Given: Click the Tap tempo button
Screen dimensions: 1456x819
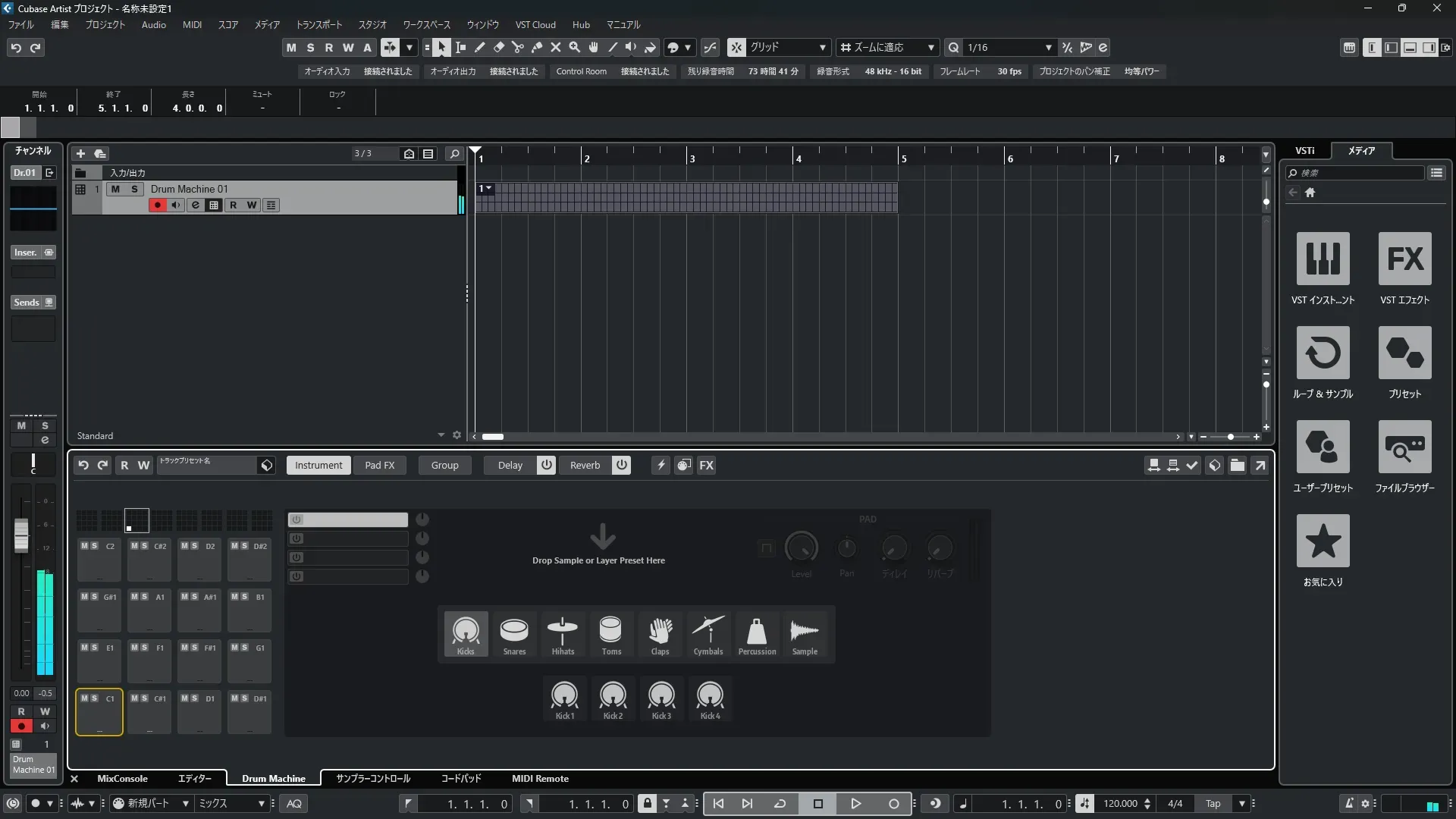Looking at the screenshot, I should tap(1213, 803).
